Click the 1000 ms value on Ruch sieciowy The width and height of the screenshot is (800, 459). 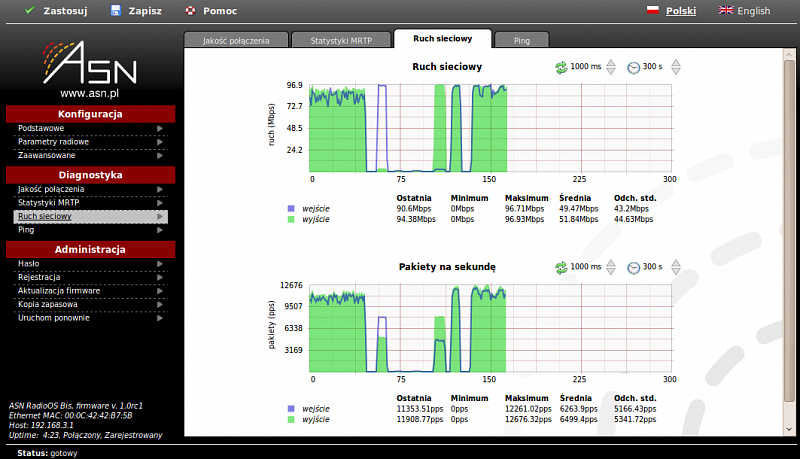pyautogui.click(x=586, y=67)
